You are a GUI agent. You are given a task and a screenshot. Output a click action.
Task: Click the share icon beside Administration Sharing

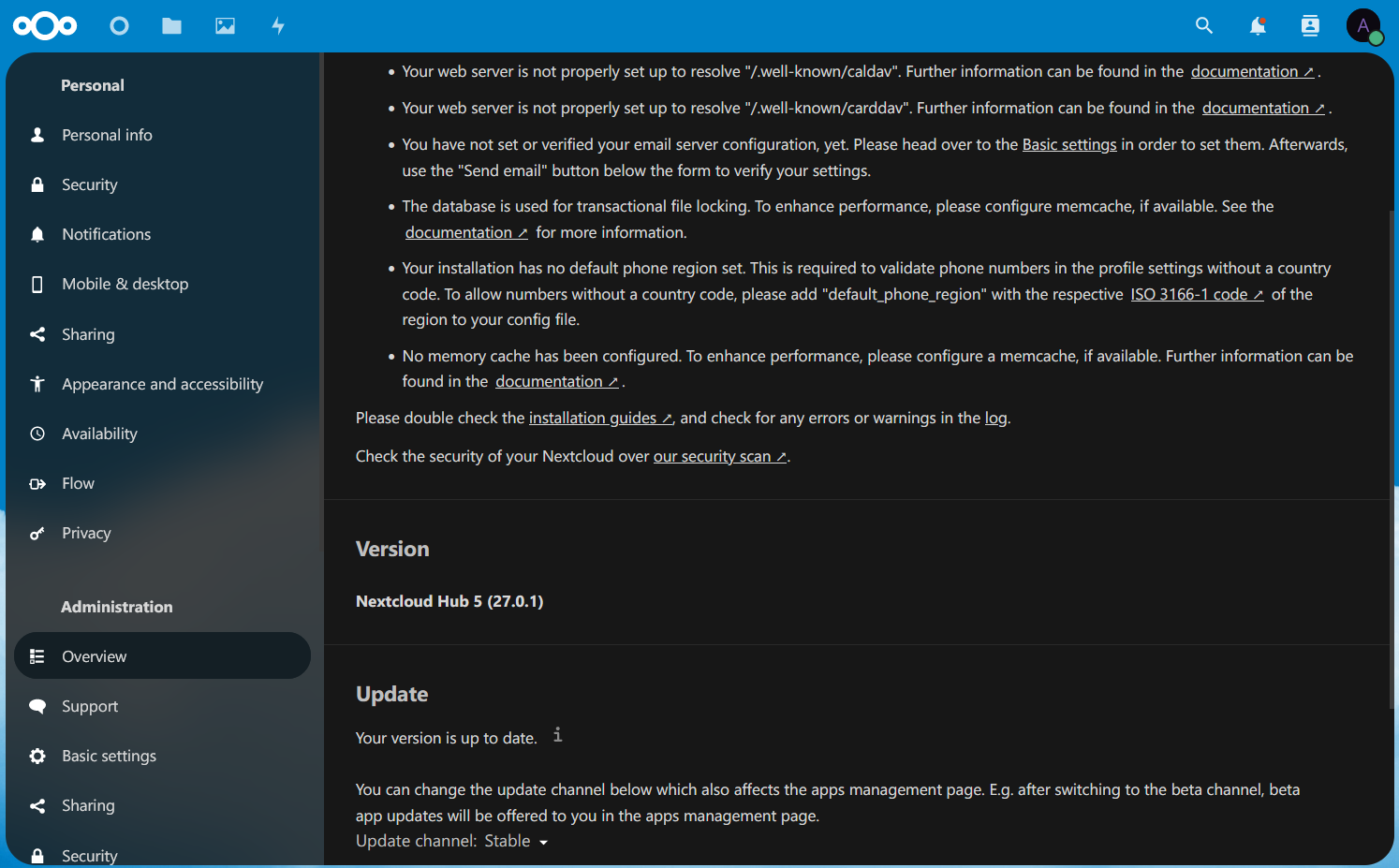[37, 805]
